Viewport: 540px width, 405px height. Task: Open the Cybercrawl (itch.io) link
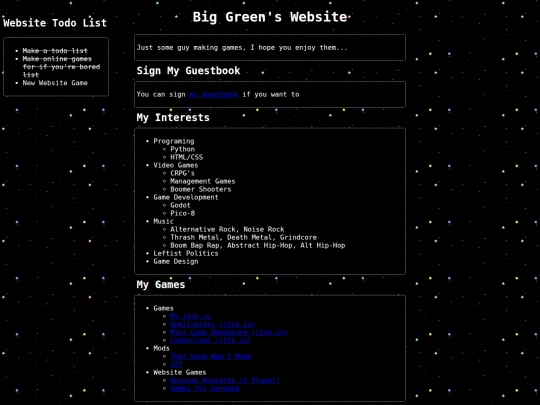pyautogui.click(x=210, y=340)
